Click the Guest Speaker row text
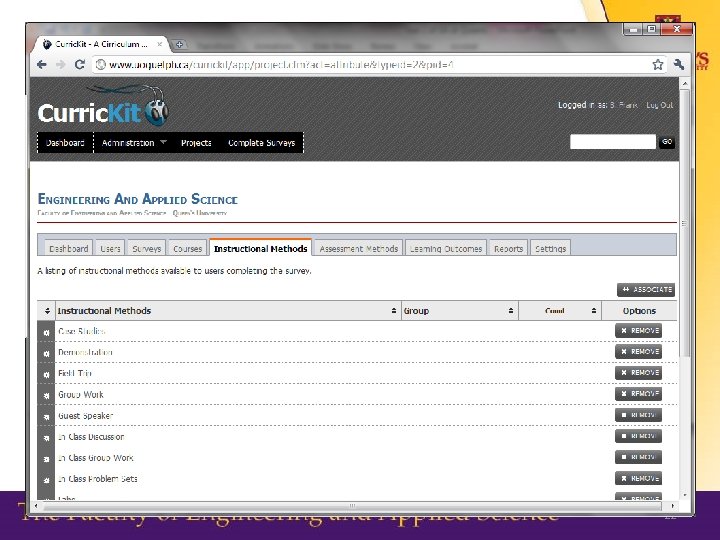This screenshot has width=720, height=540. tap(85, 416)
